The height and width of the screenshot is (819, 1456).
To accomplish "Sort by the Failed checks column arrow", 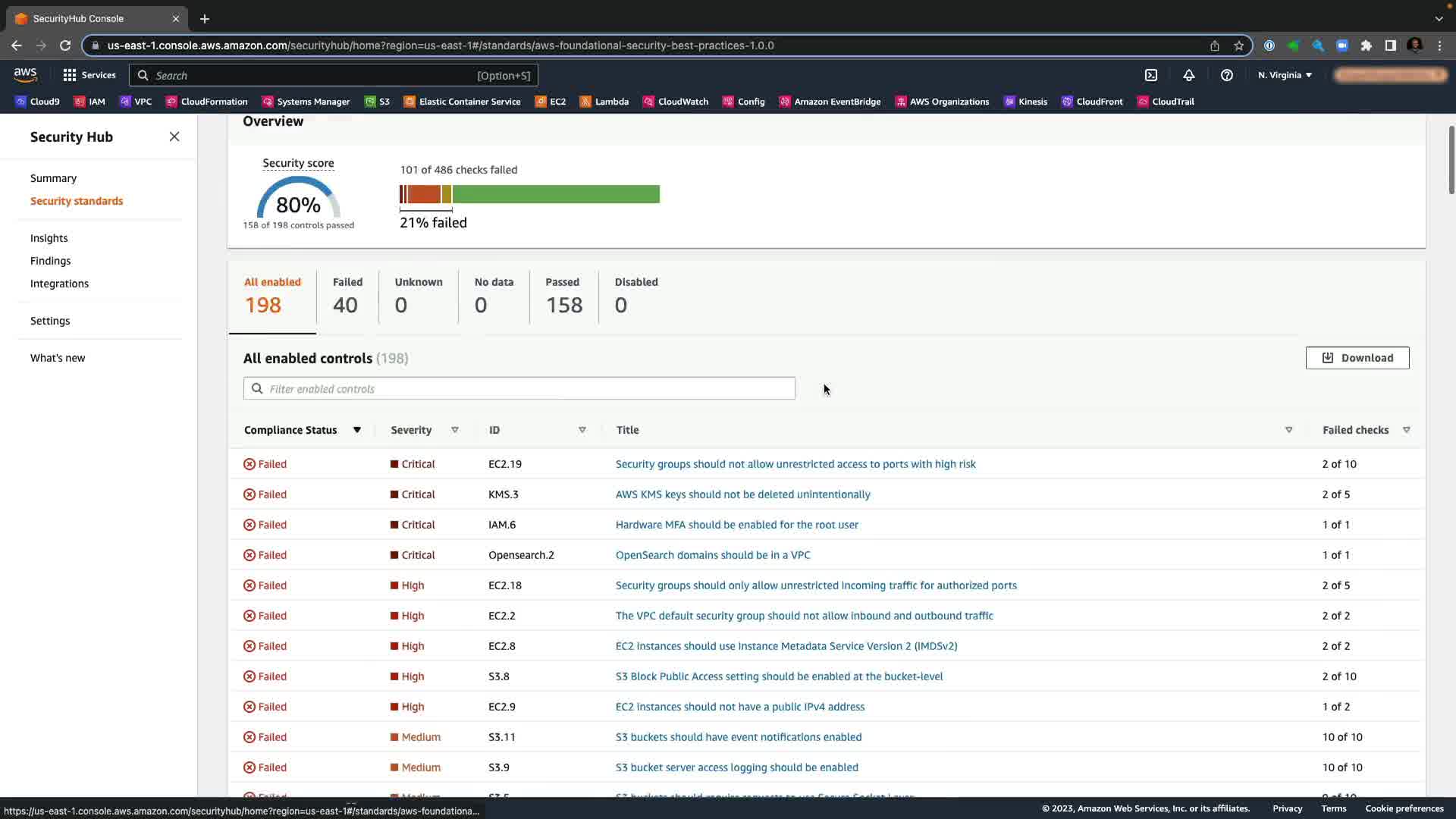I will (x=1406, y=430).
